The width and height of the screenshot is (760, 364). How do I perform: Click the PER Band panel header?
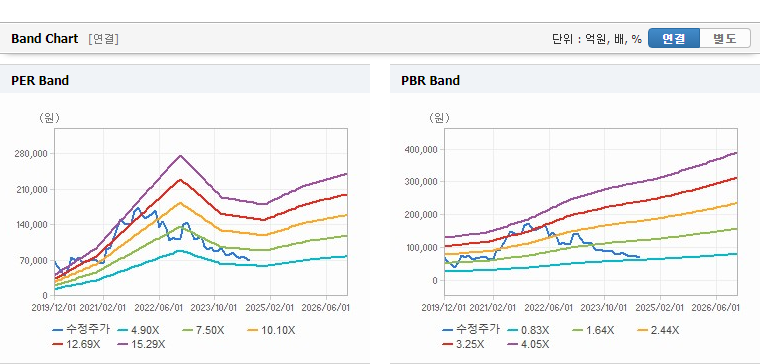pos(185,80)
